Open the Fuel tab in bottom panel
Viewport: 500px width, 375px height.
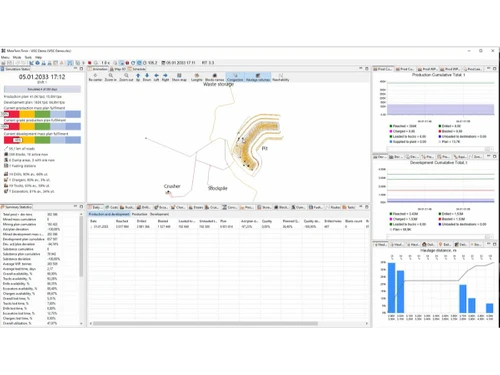pos(315,207)
